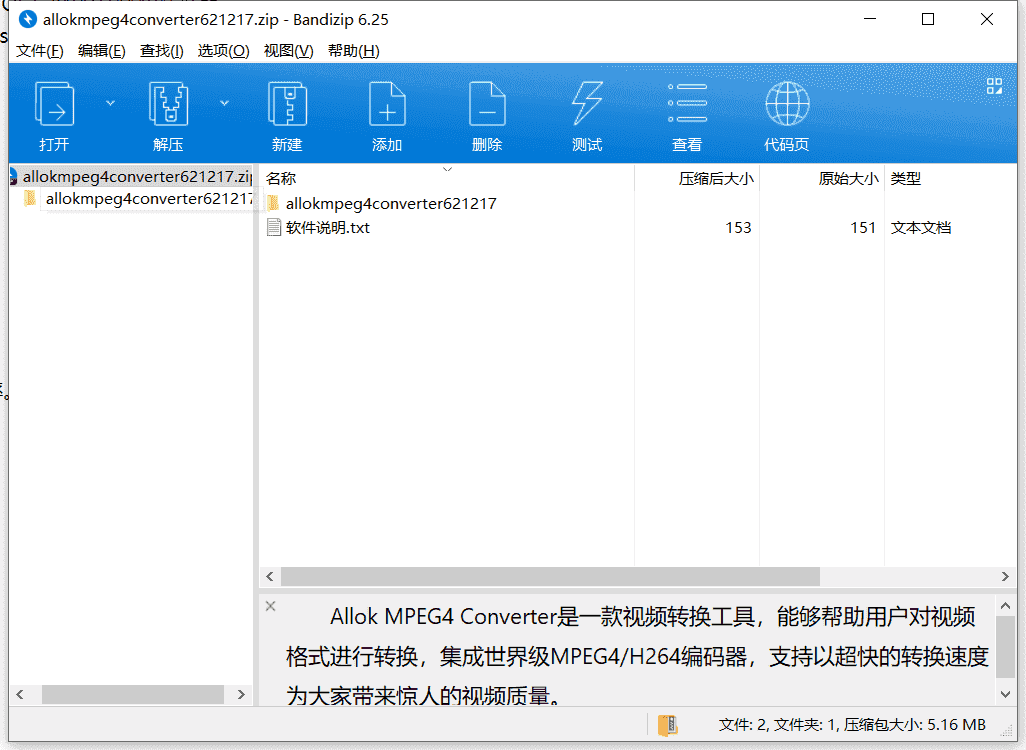Click comment panel scroll up arrow
The height and width of the screenshot is (750, 1026).
(1006, 606)
